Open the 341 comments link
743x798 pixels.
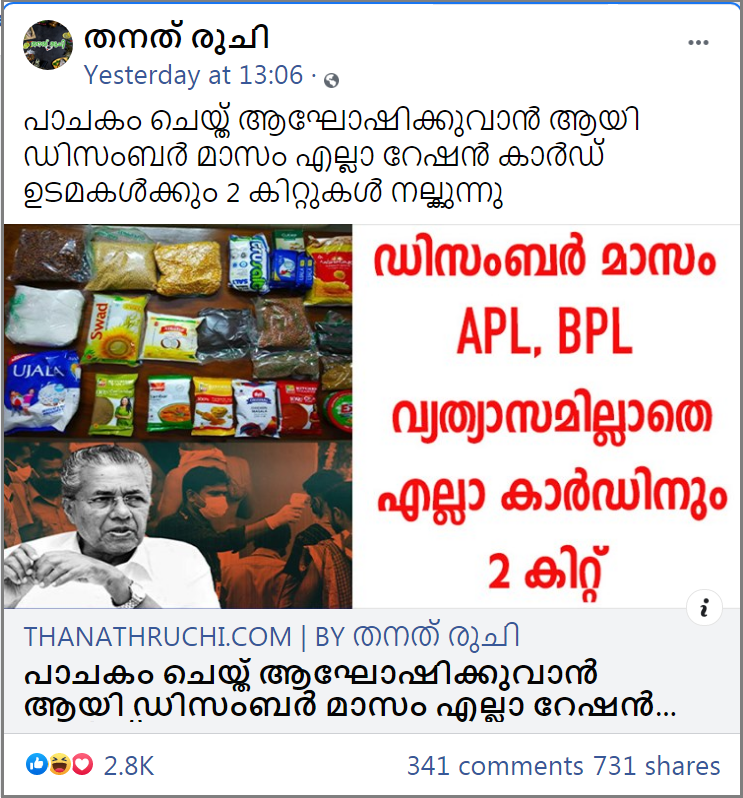pos(495,766)
